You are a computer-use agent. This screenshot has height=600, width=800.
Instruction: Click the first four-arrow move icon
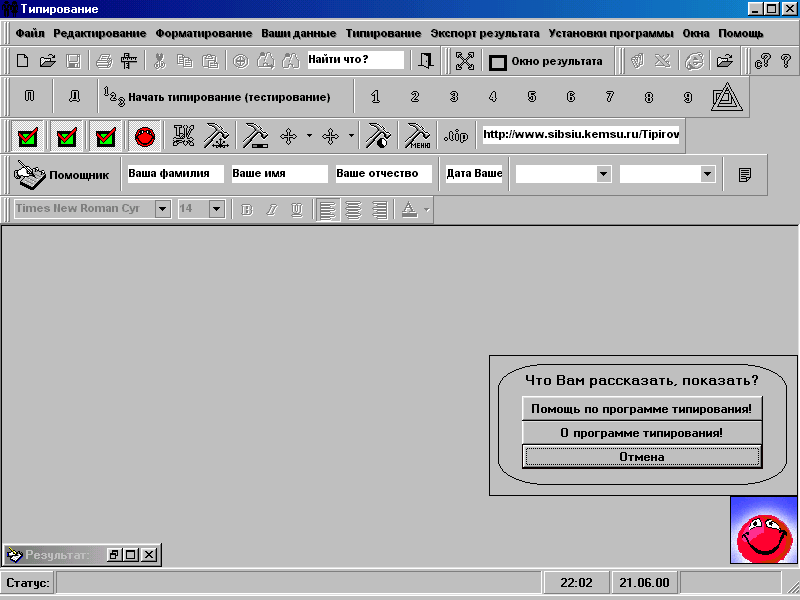click(x=288, y=136)
